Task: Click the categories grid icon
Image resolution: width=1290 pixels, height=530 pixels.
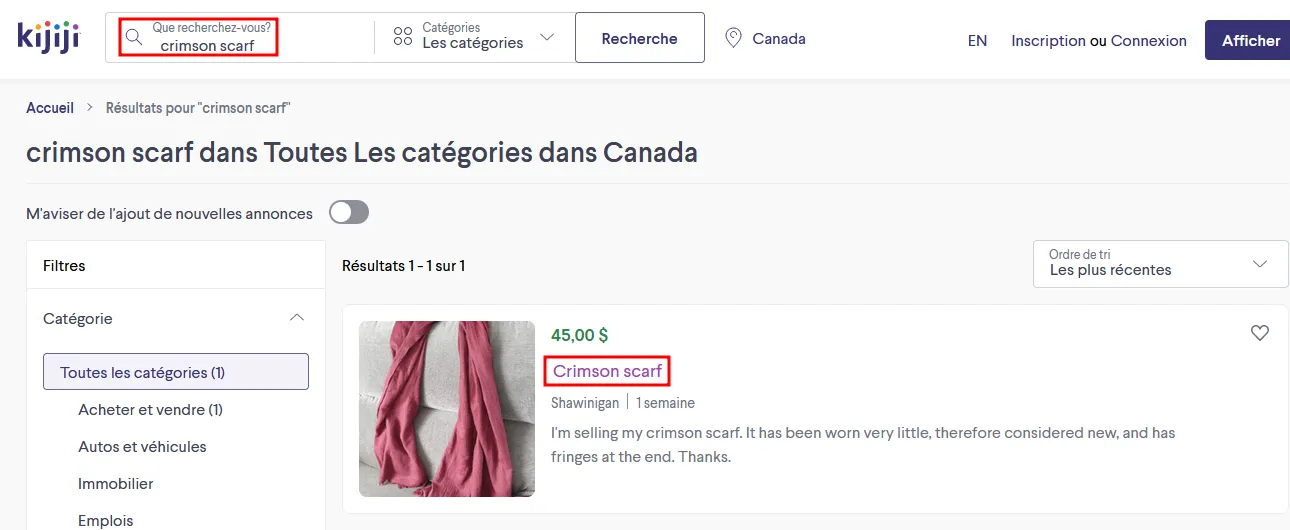Action: tap(403, 37)
